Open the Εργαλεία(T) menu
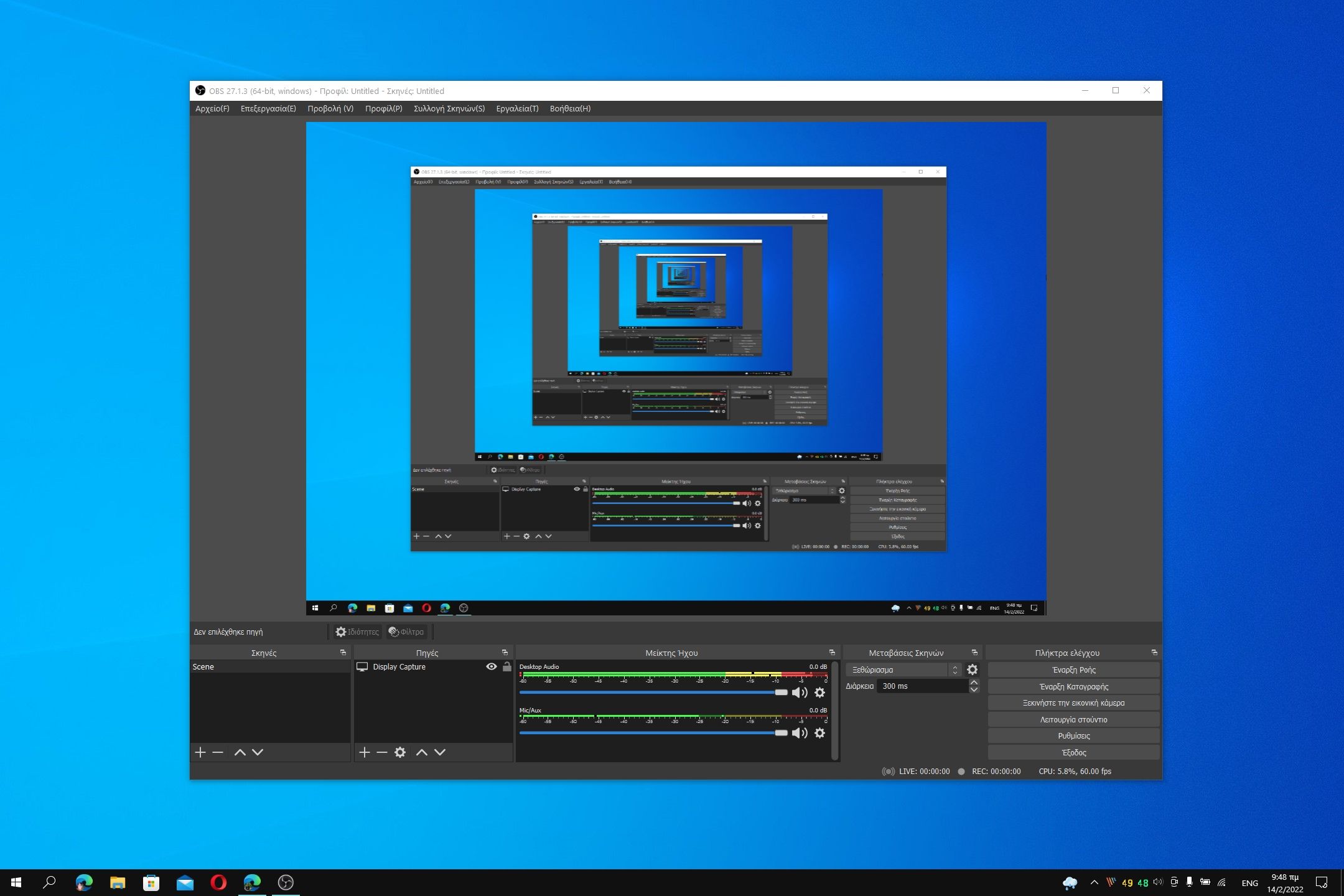 (517, 108)
